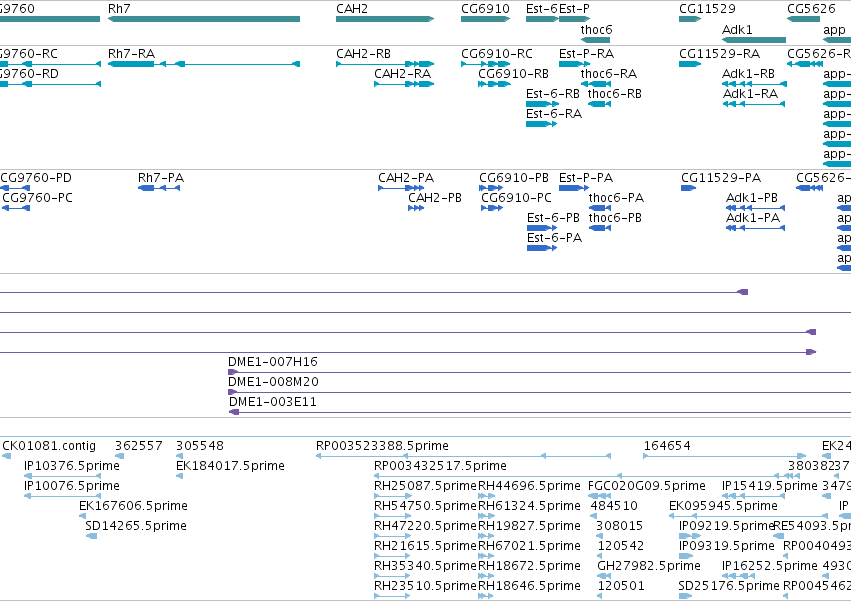The image size is (851, 601).
Task: Select the Est-P-RA transcript label
Action: pos(586,54)
